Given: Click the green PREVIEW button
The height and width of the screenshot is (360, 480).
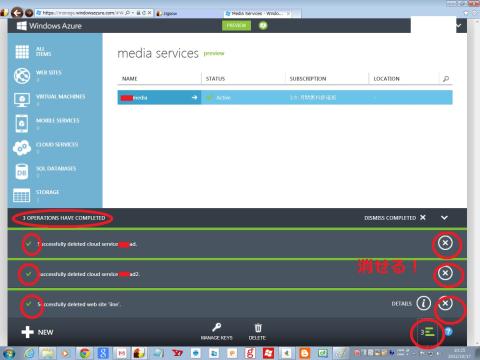Looking at the screenshot, I should pos(236,25).
